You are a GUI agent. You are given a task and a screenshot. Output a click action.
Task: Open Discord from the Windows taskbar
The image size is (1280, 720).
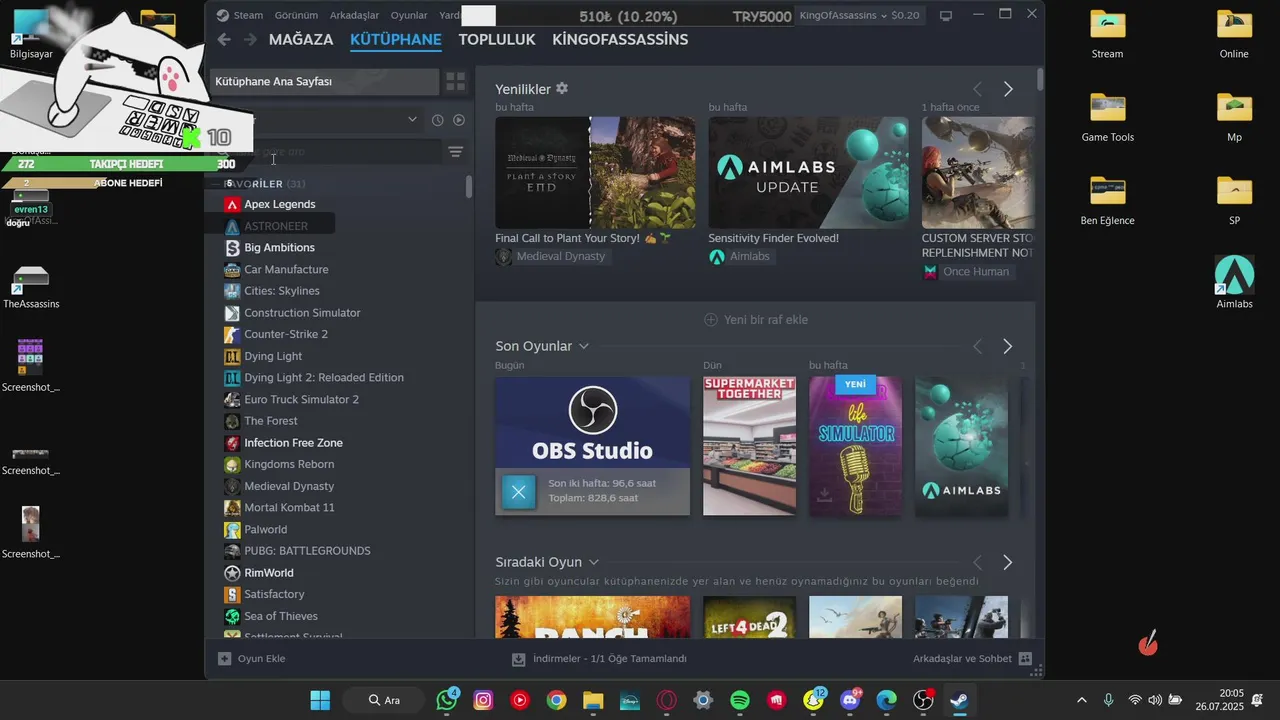tap(851, 700)
